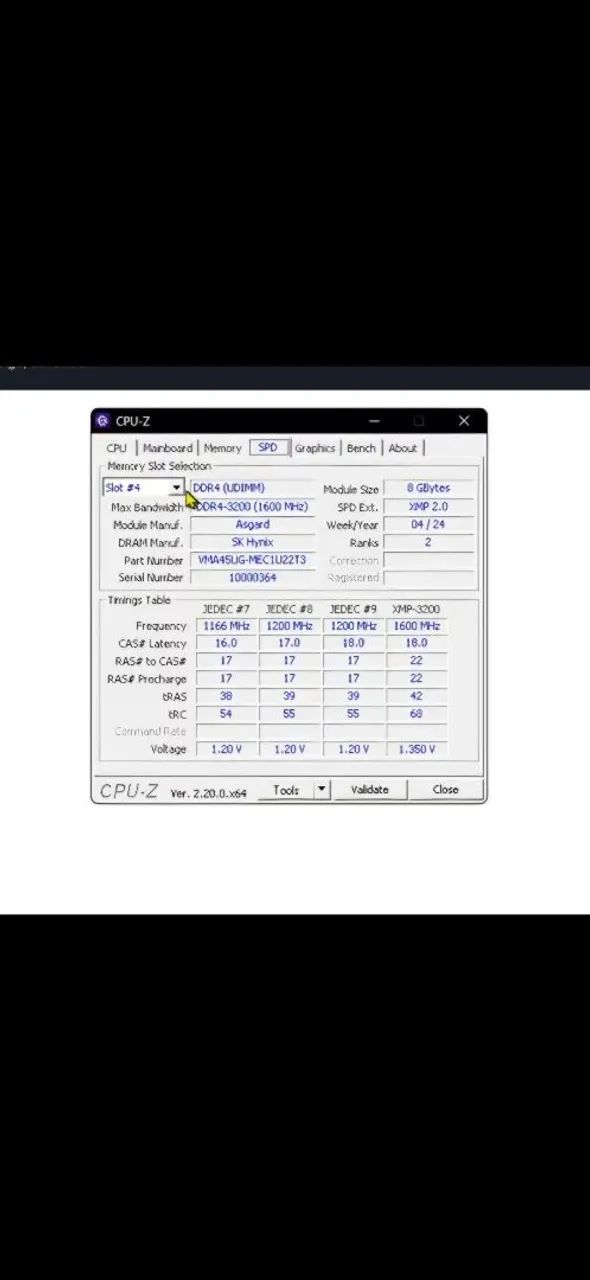Select the DDR4 (UDIMM) memory type field

253,488
